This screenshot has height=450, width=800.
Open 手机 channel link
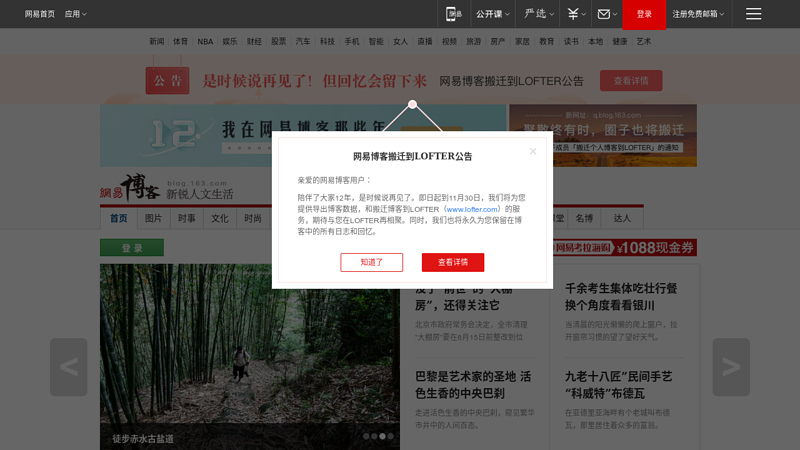pyautogui.click(x=352, y=41)
